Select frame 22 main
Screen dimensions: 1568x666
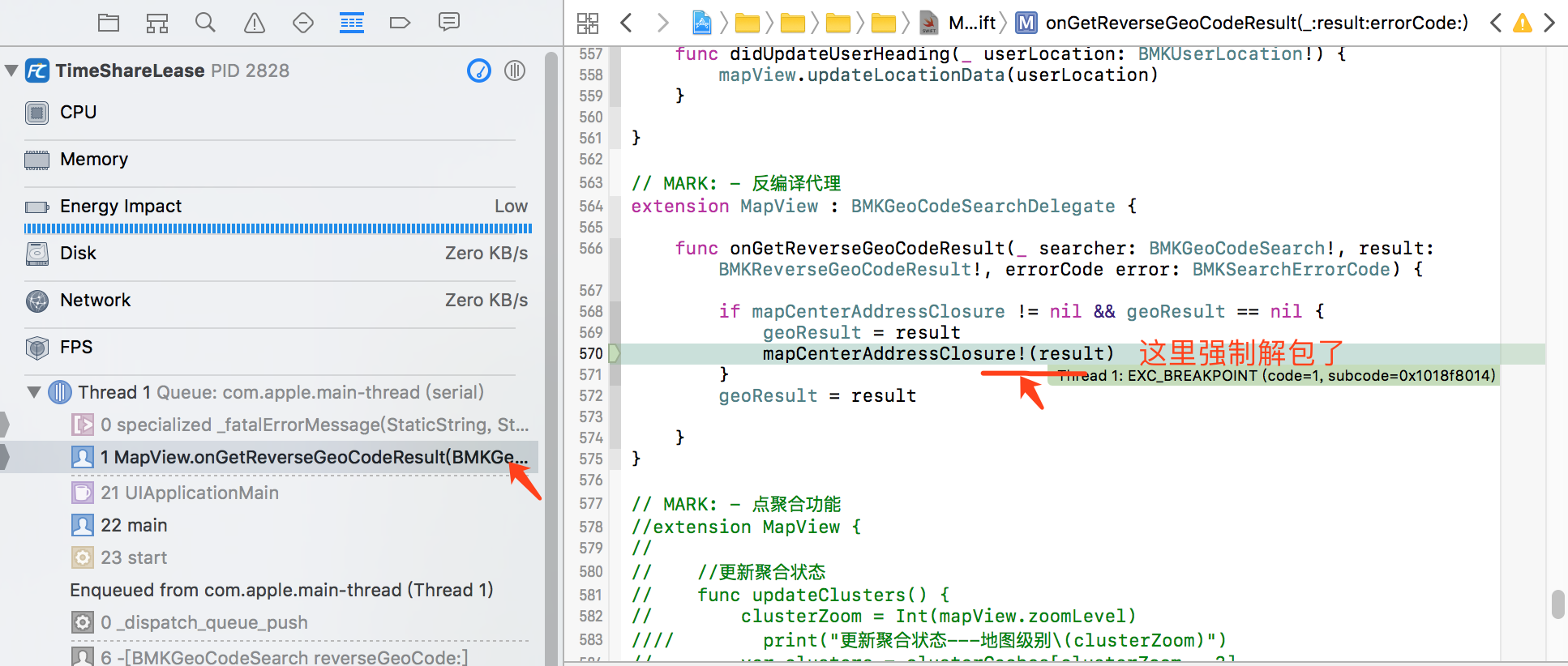click(269, 525)
